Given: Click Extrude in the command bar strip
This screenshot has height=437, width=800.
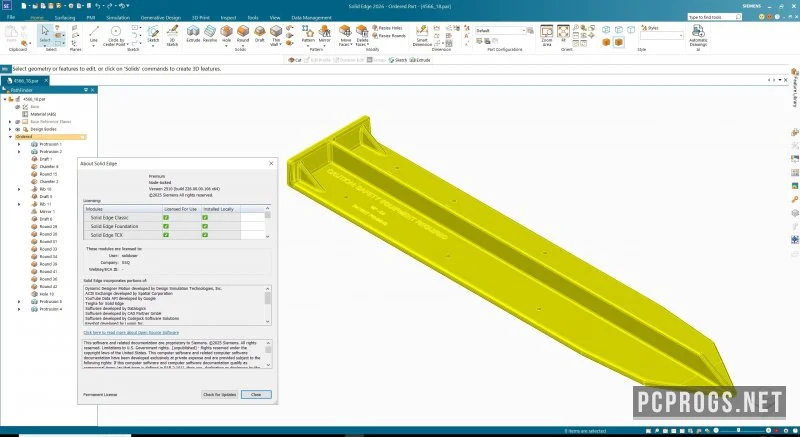Looking at the screenshot, I should click(420, 60).
